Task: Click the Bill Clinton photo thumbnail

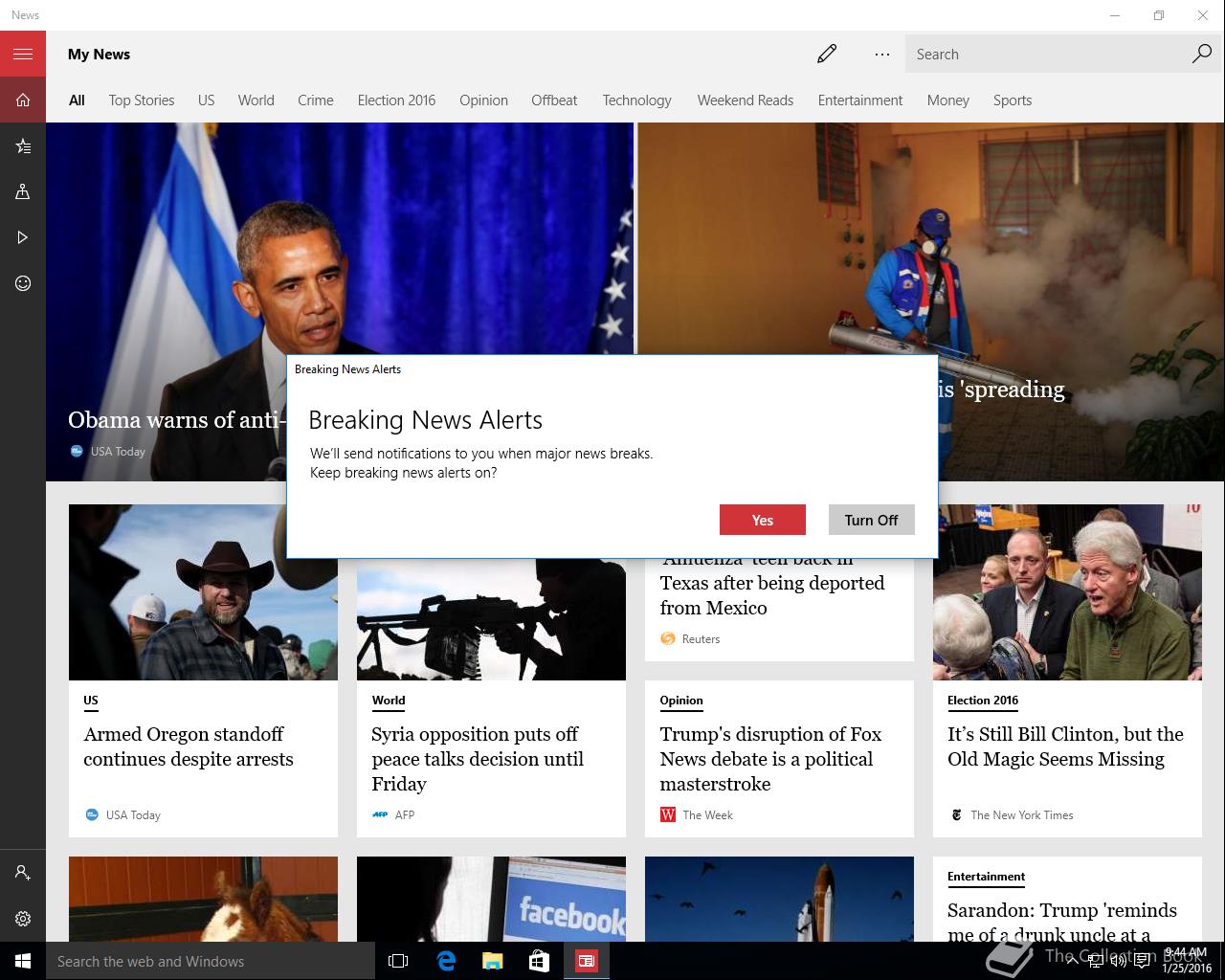Action: 1067,591
